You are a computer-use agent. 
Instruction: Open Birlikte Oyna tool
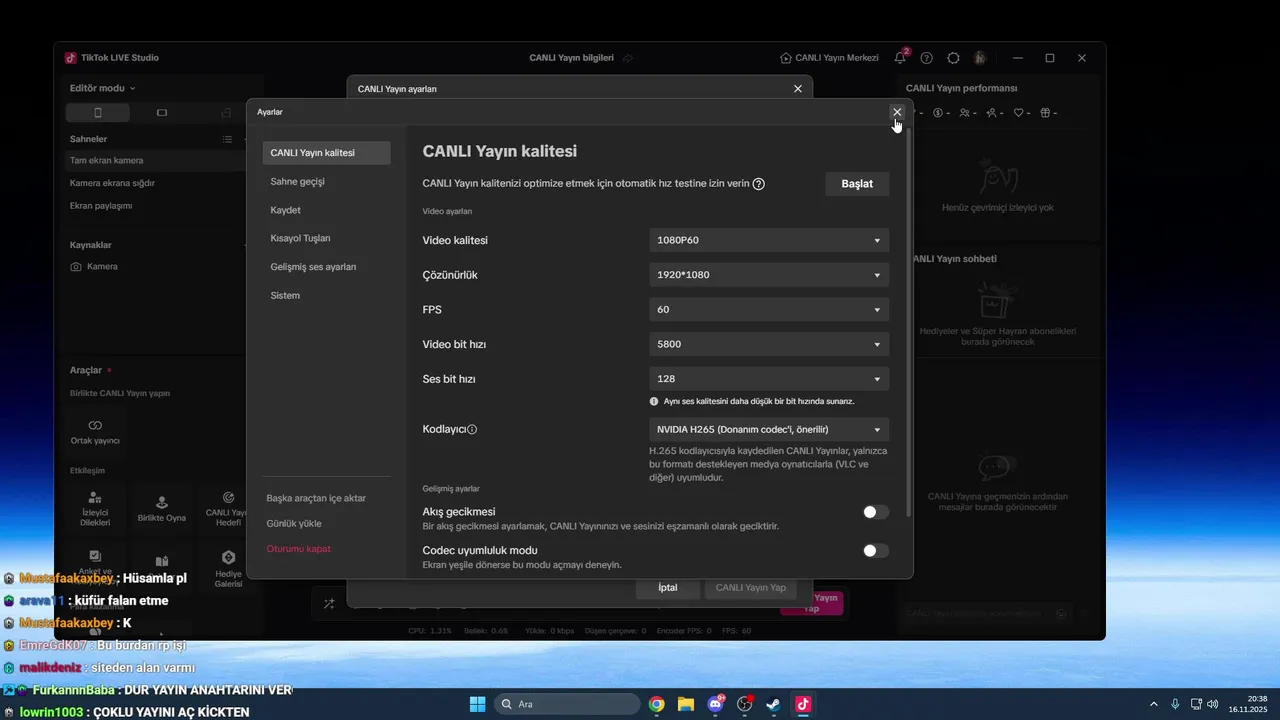[162, 509]
